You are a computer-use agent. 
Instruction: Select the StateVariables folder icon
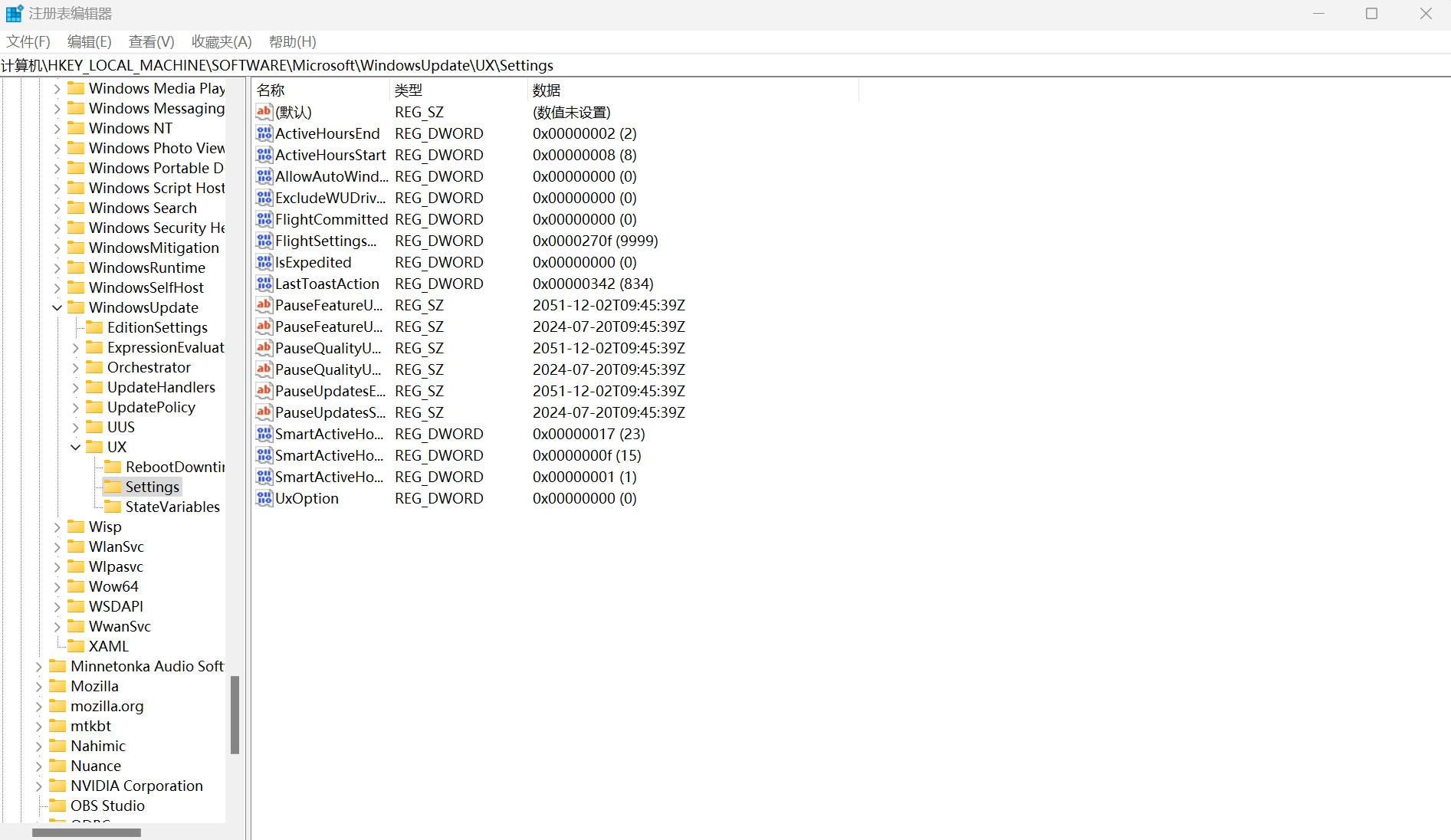113,507
